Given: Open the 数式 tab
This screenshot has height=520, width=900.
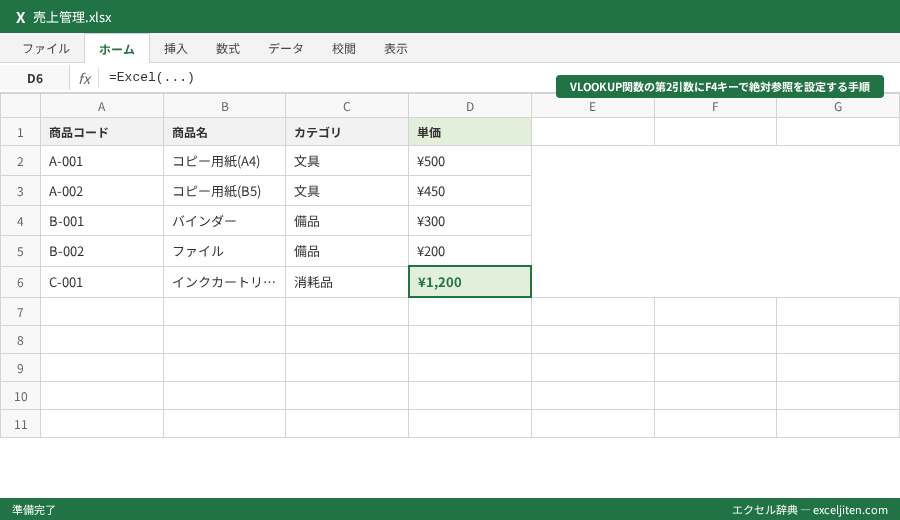Looking at the screenshot, I should [228, 49].
